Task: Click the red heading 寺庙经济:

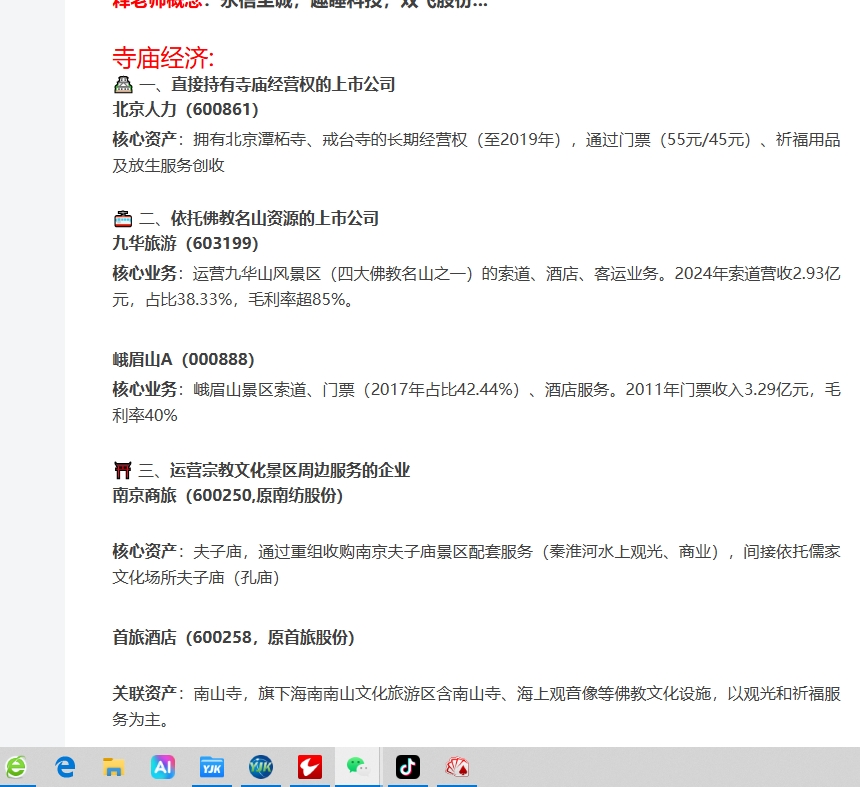Action: click(163, 58)
